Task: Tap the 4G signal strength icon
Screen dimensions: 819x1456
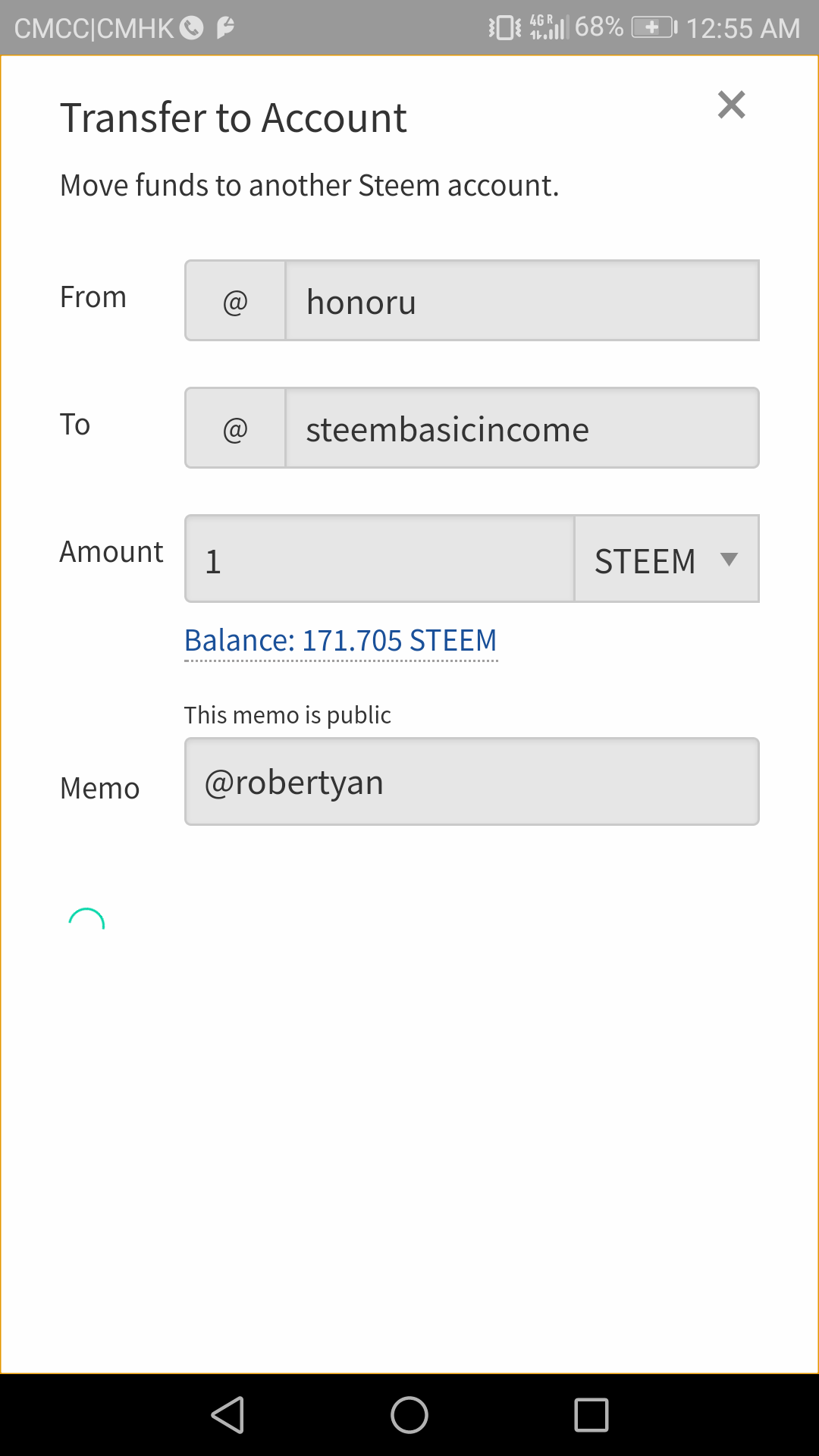Action: click(x=548, y=27)
